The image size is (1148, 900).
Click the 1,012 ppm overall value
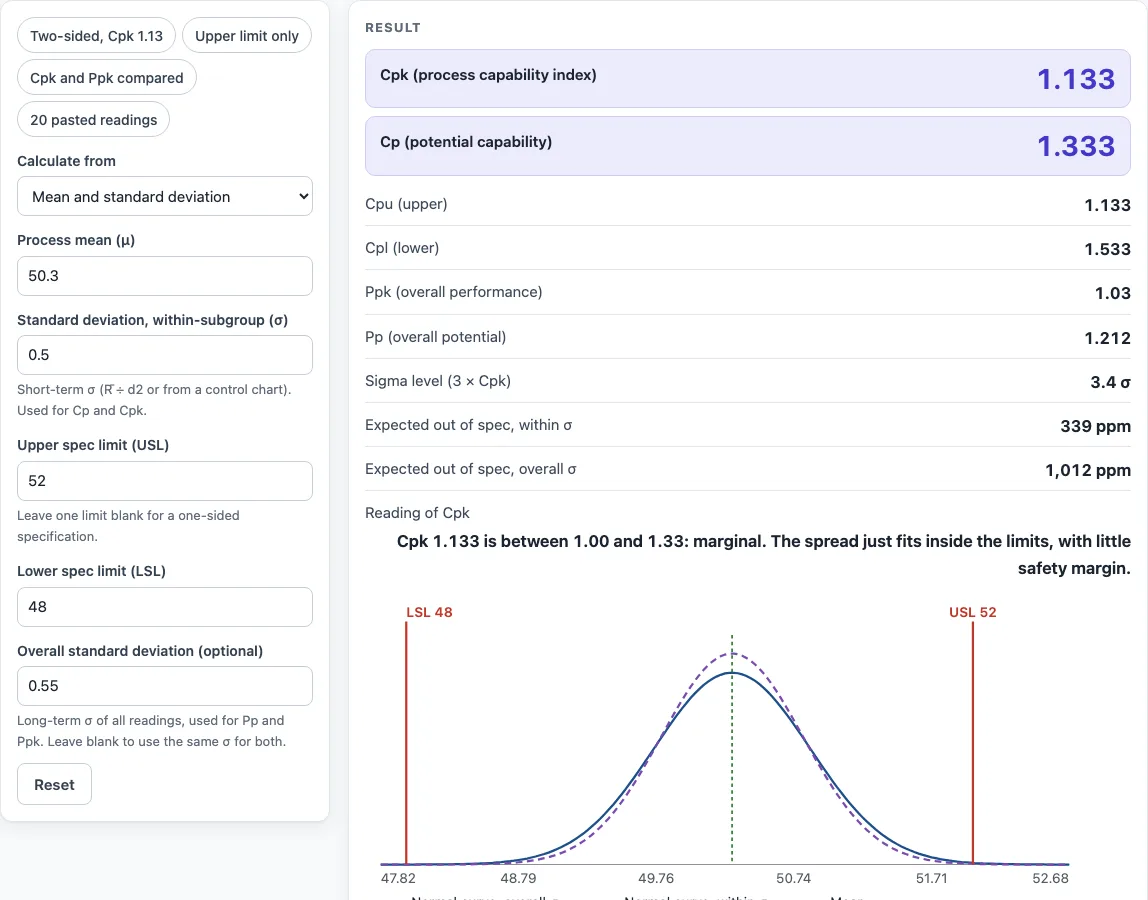click(x=1088, y=470)
